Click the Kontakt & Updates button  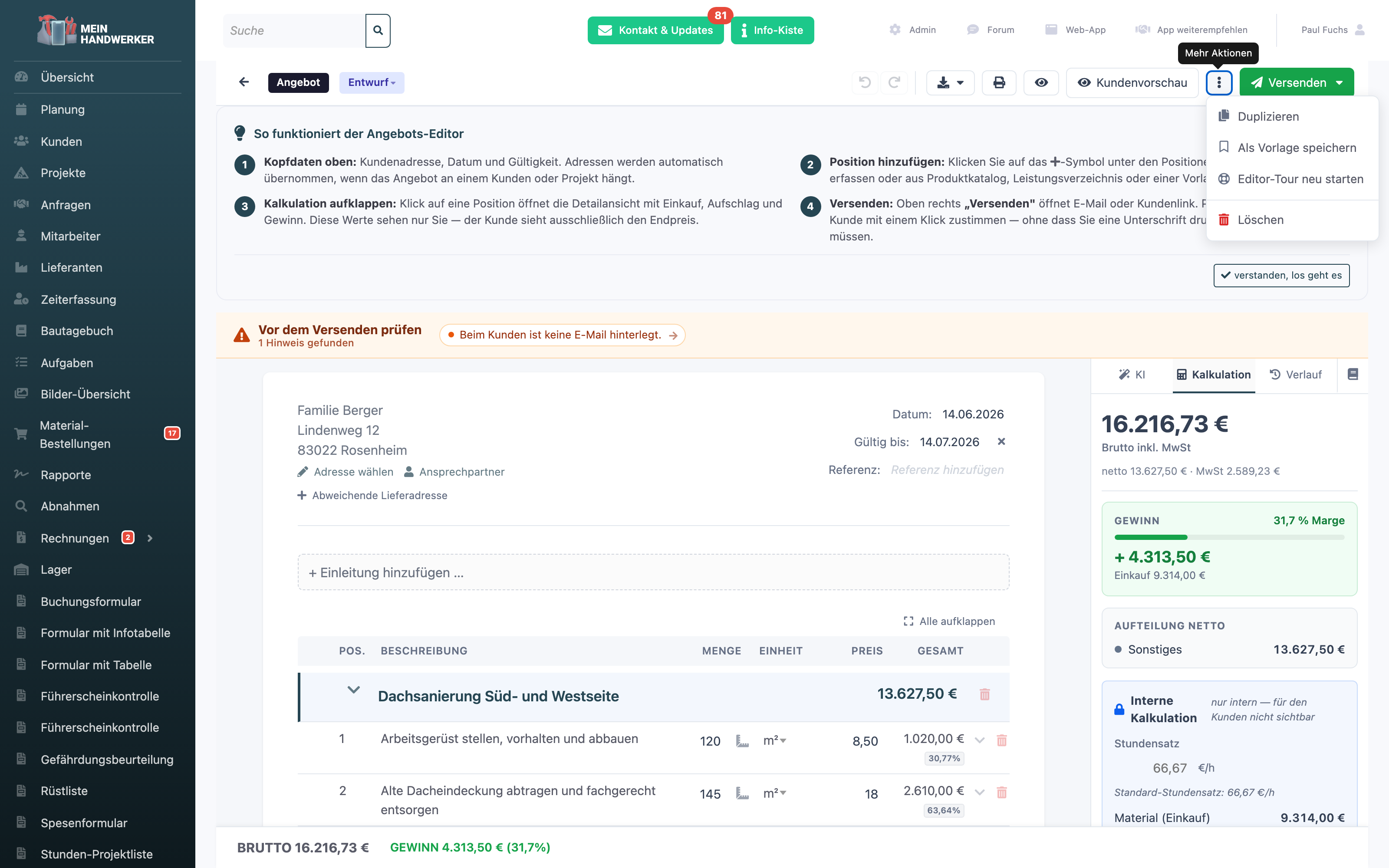[x=655, y=30]
